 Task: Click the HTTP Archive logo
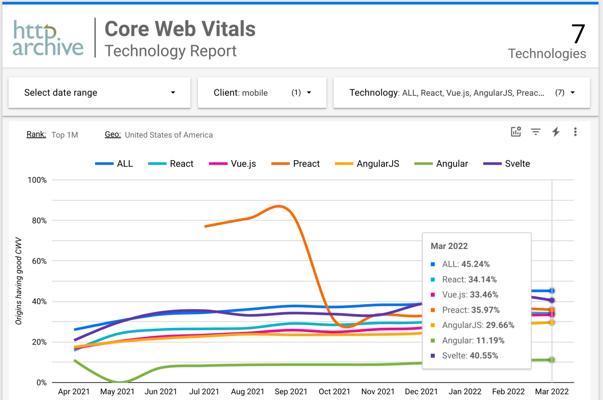48,38
